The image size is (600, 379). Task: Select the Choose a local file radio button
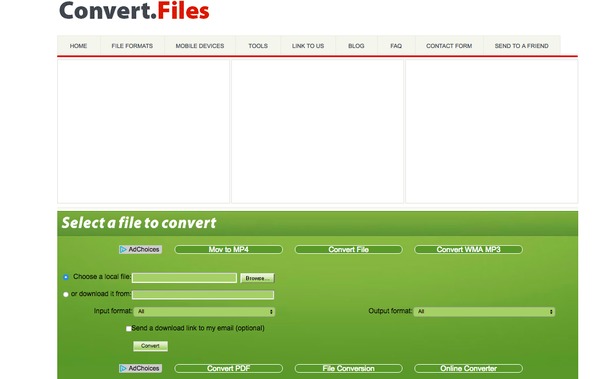point(66,277)
